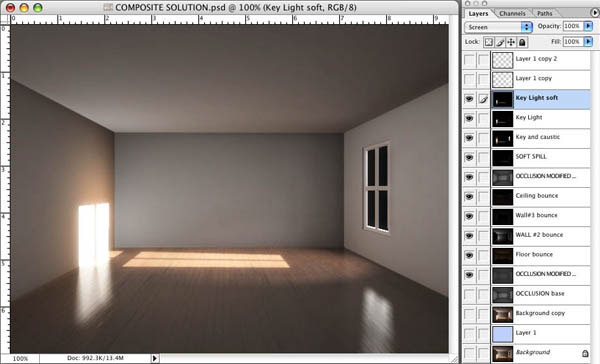Screen dimensions: 600x364
Task: Select the SOFT SPILL layer
Action: tap(541, 157)
